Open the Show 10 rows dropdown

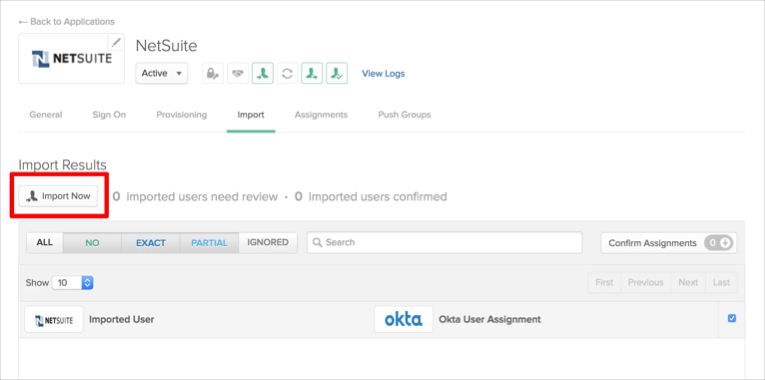73,282
